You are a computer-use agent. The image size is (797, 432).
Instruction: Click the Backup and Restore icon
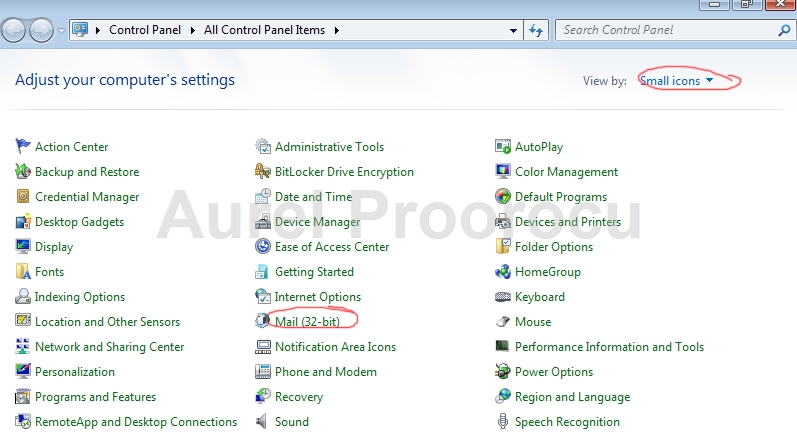[23, 171]
